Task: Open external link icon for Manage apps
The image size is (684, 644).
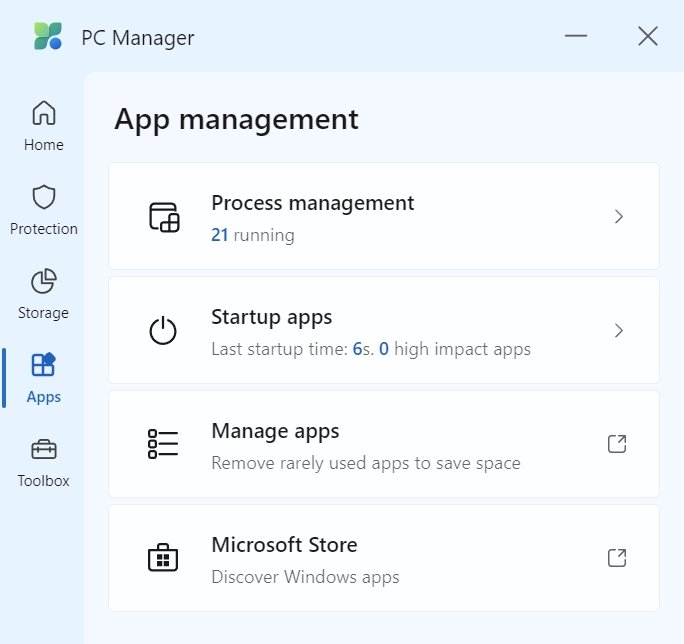Action: [617, 444]
